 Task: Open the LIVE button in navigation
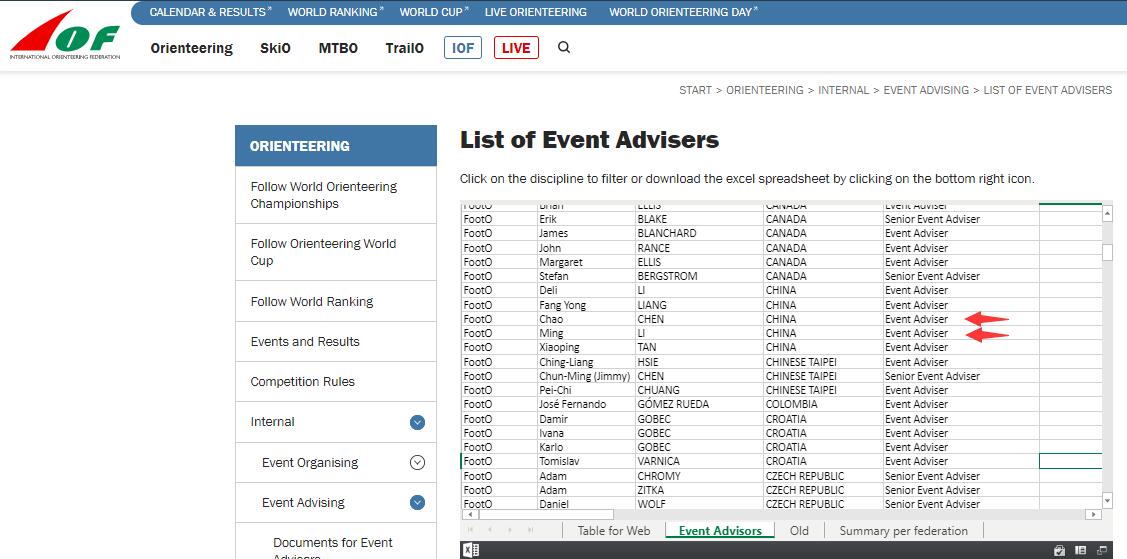515,48
